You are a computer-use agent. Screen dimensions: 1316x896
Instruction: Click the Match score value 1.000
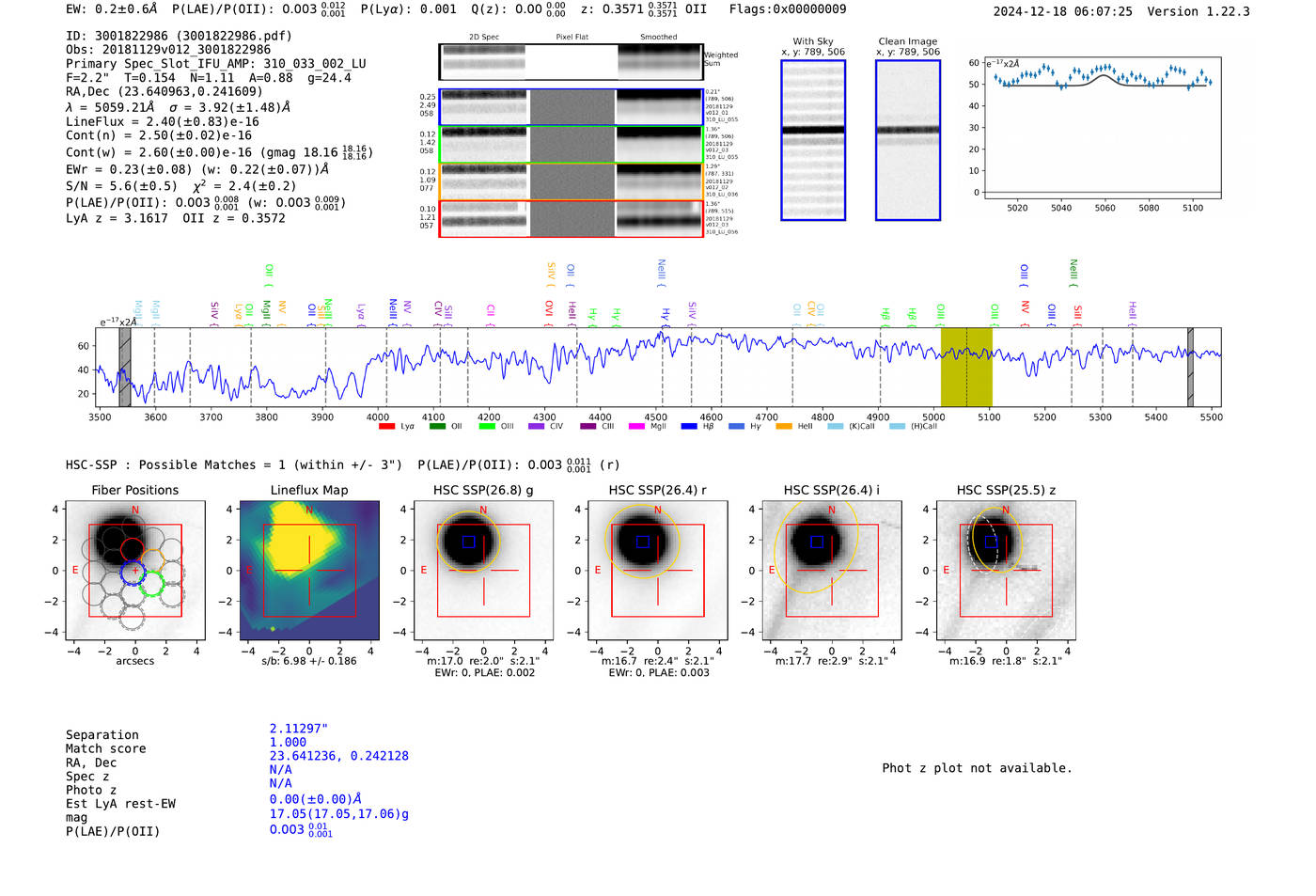(x=288, y=742)
